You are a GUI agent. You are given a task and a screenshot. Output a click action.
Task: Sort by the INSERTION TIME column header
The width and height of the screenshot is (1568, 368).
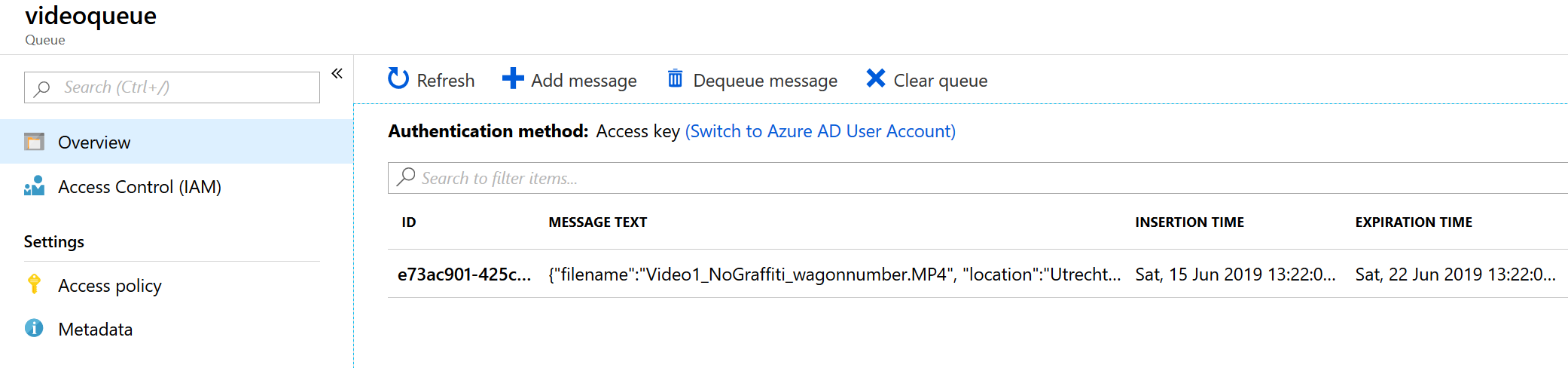[1189, 222]
